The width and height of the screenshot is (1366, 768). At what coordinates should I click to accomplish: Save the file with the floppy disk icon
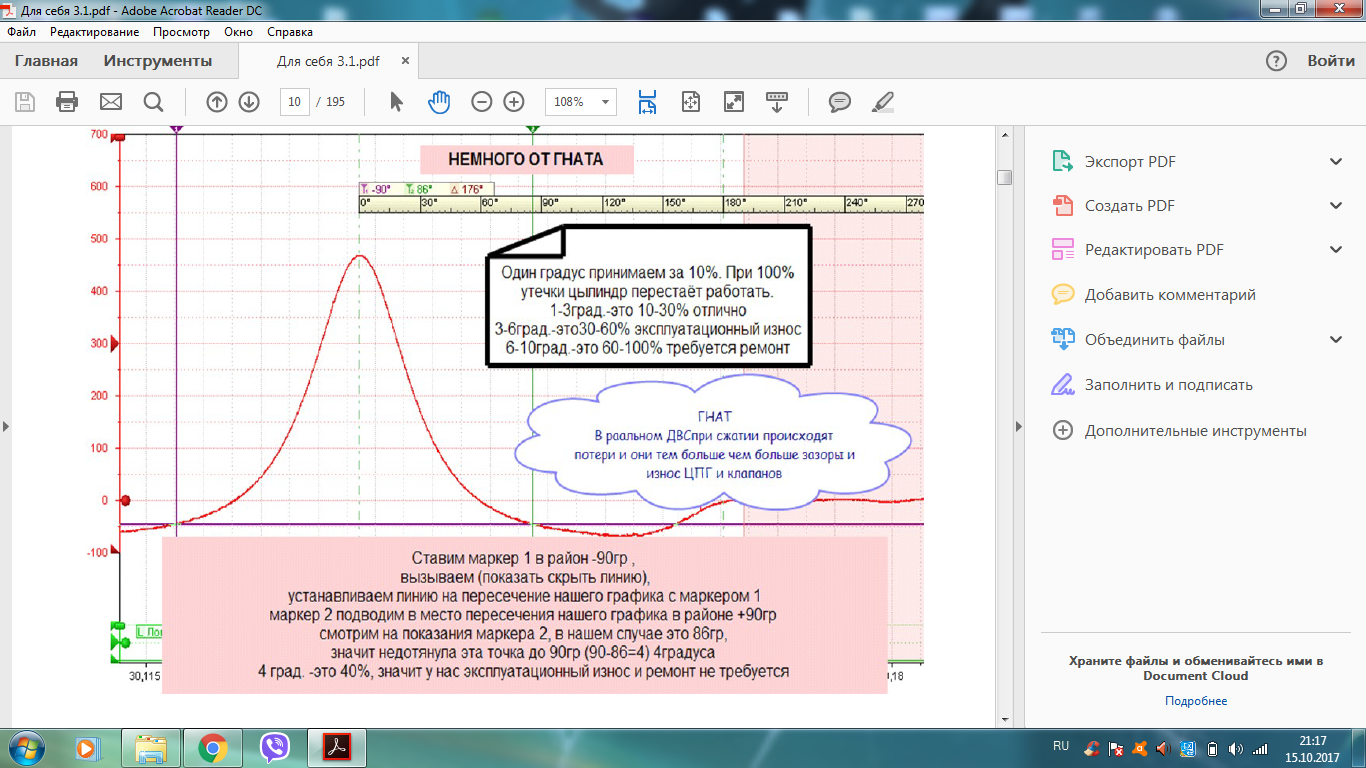25,101
